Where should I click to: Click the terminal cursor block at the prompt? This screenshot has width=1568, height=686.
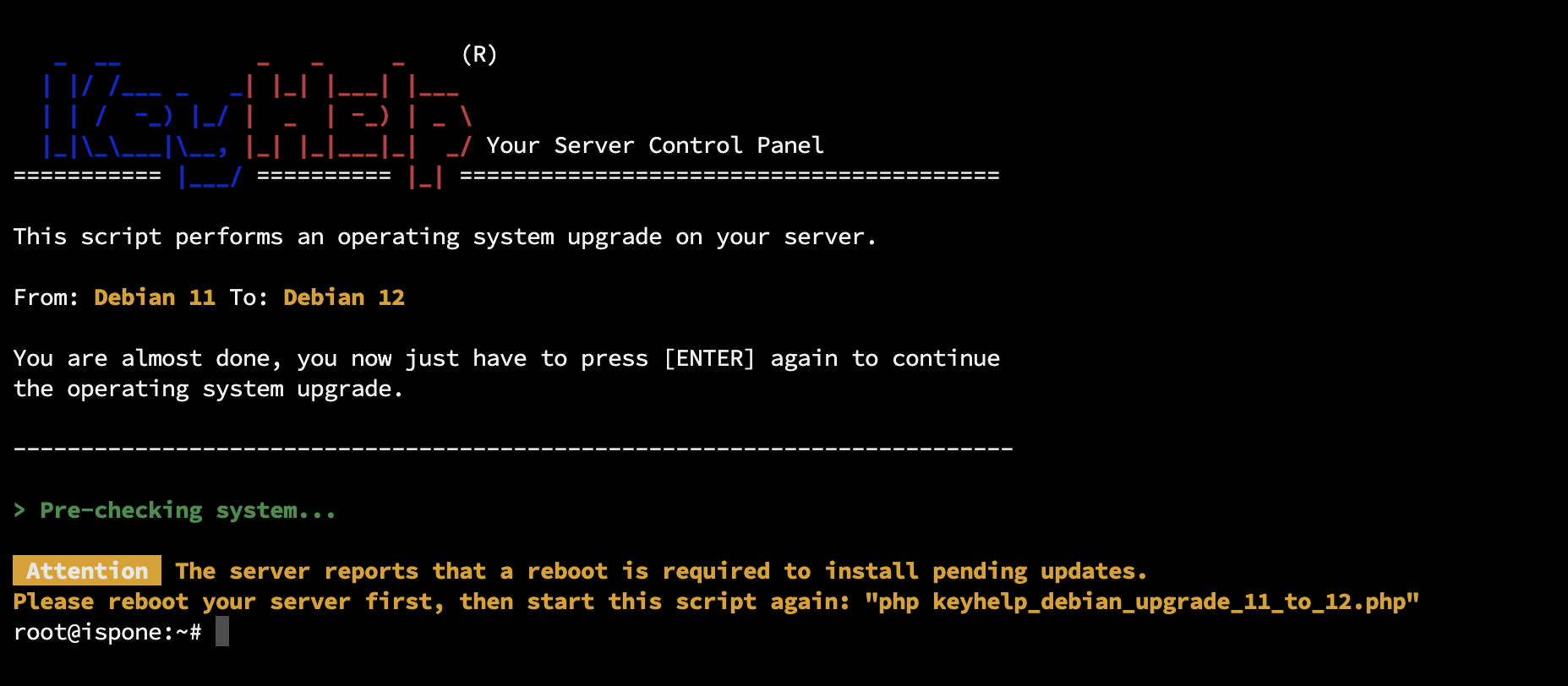click(222, 632)
